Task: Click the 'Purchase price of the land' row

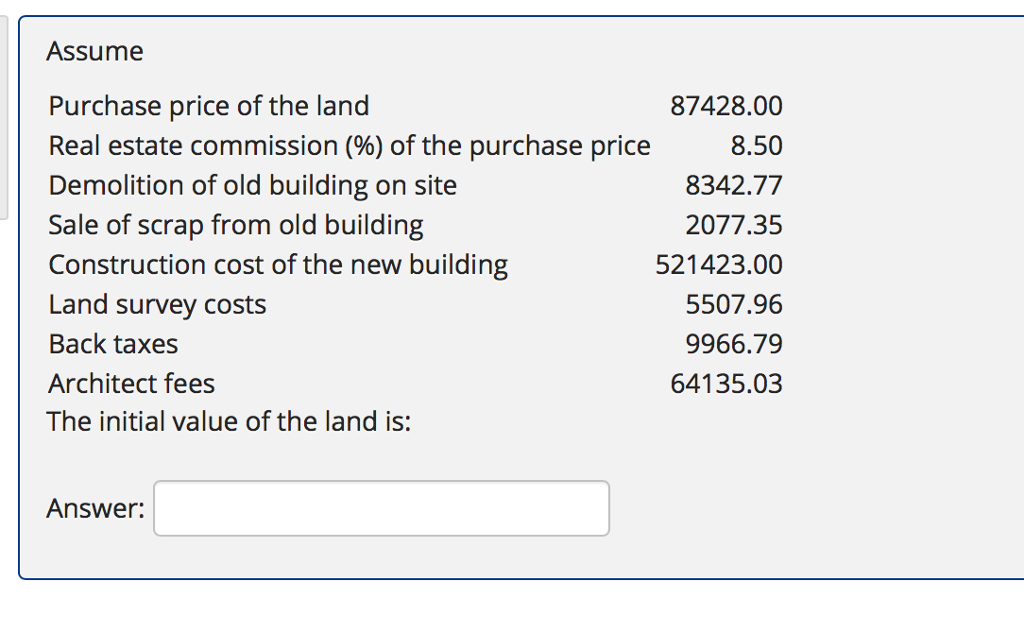Action: point(209,106)
